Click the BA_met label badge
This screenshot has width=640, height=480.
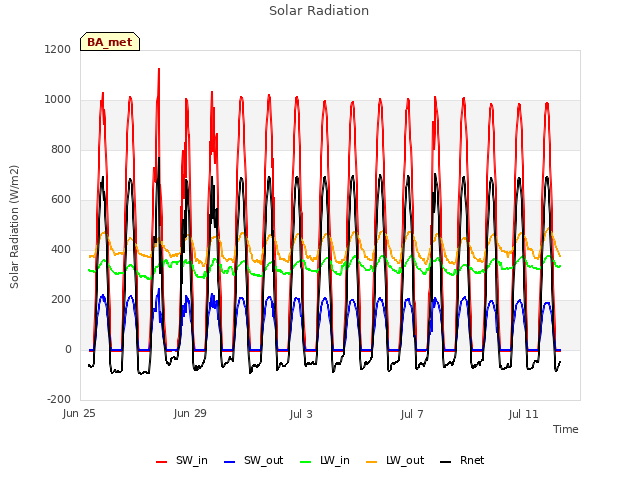tap(110, 42)
